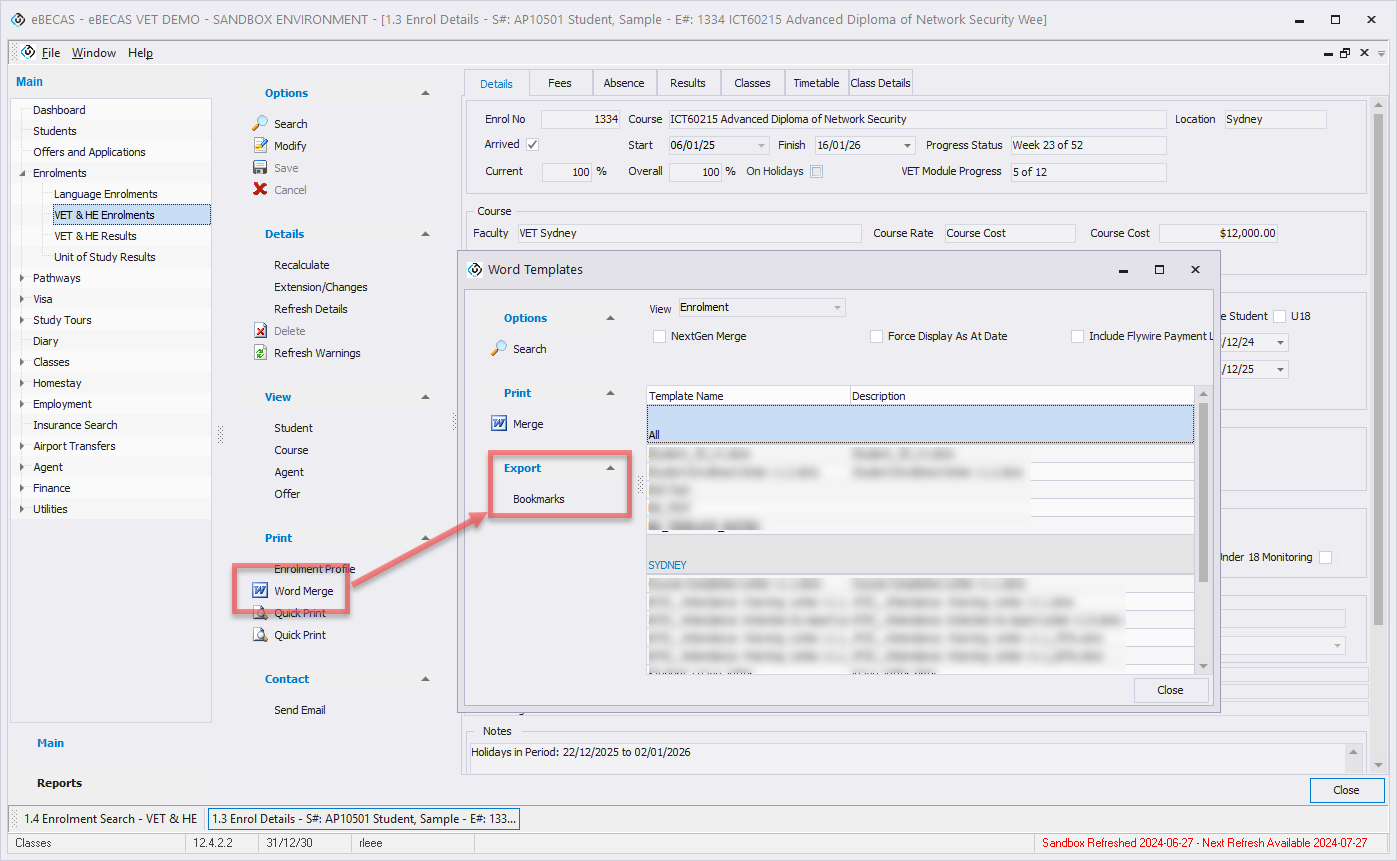This screenshot has width=1397, height=861.
Task: Click the Search magnifier icon in main Options
Action: (260, 124)
